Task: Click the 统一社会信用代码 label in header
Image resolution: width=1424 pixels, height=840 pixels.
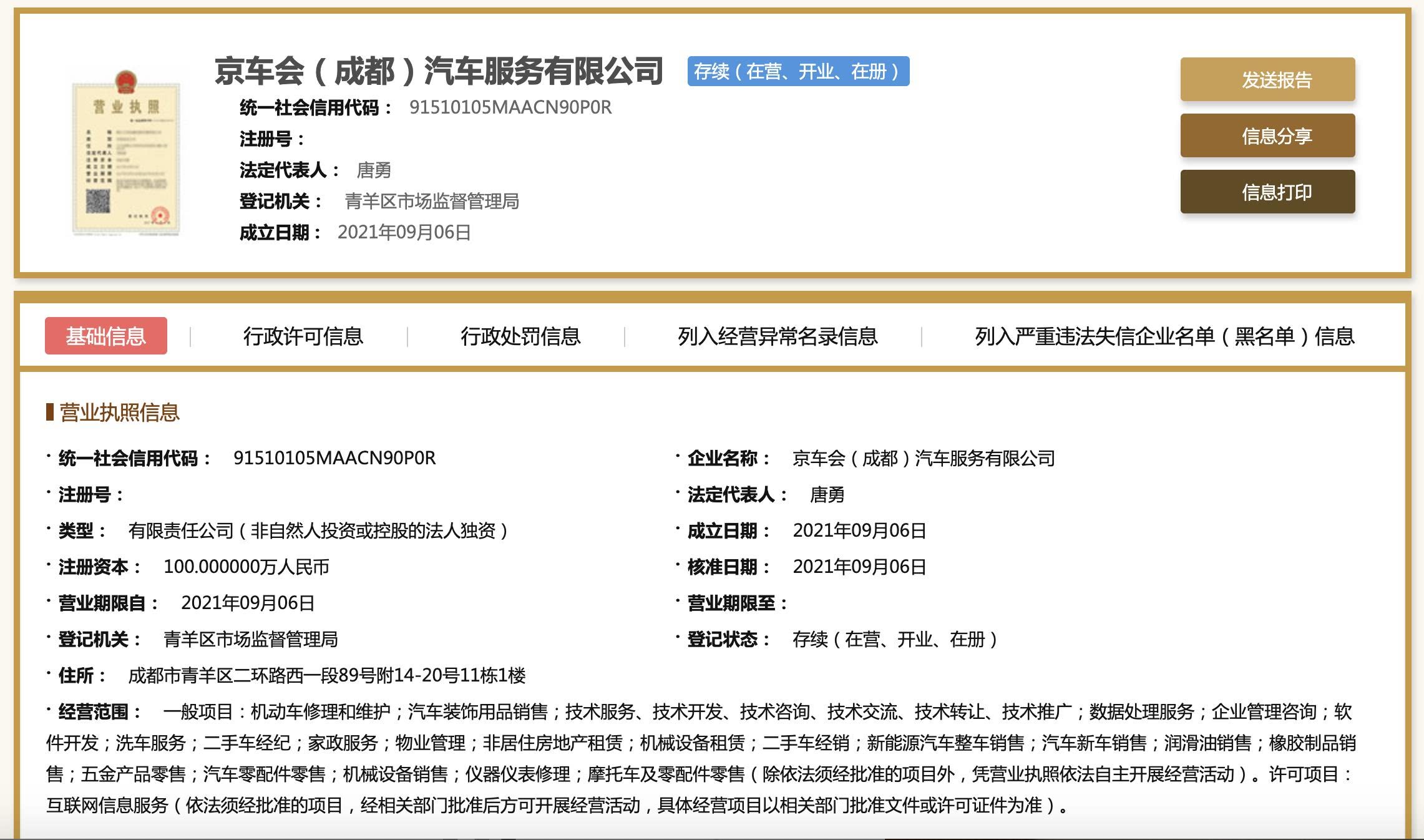Action: (316, 107)
